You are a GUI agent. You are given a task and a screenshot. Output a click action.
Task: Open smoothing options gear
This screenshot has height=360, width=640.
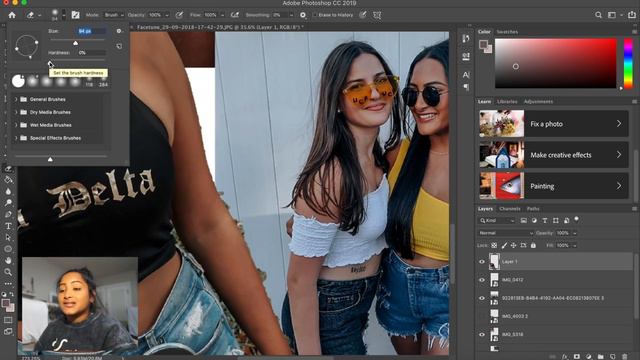(x=303, y=15)
